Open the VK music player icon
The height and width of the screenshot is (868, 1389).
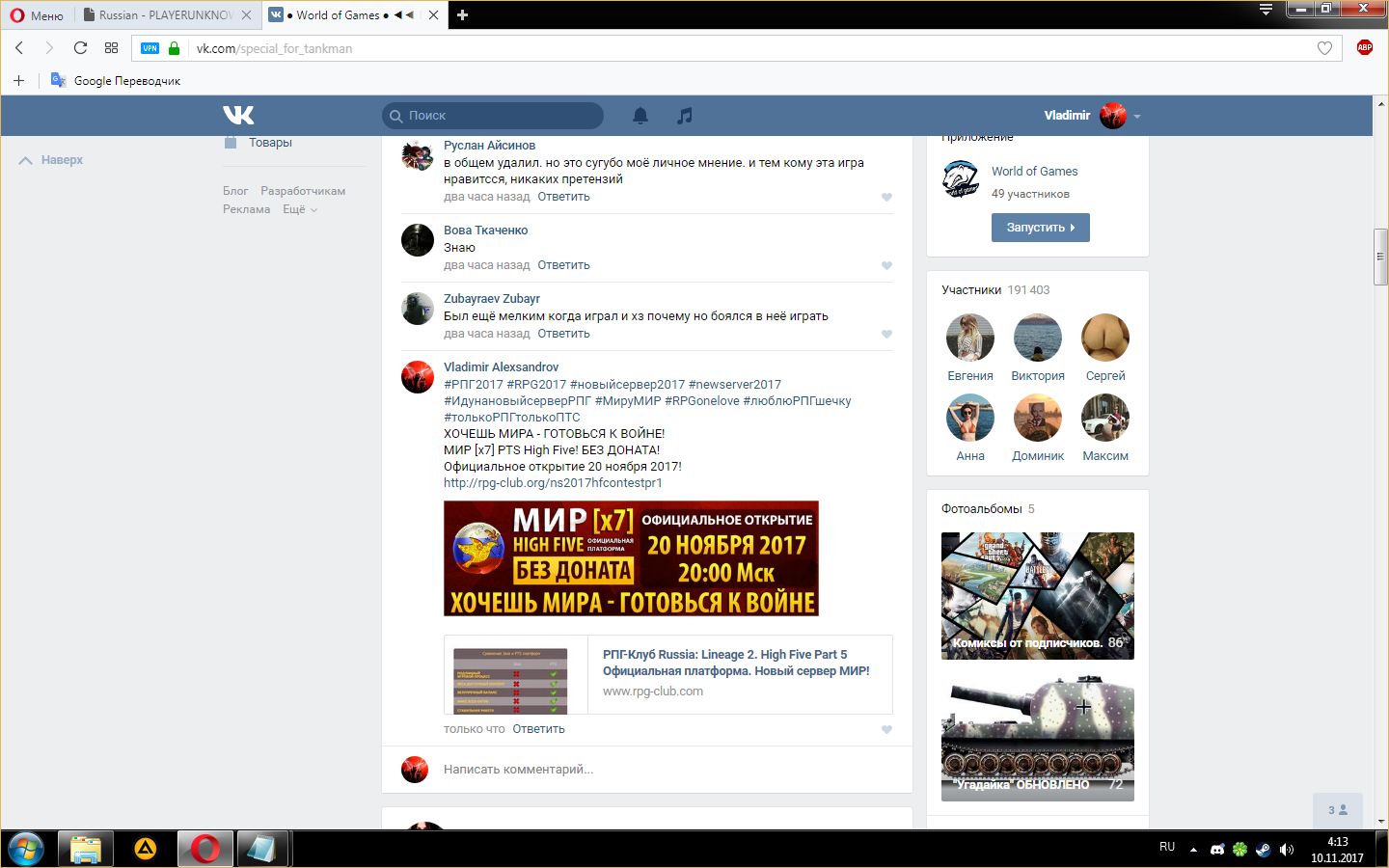685,116
